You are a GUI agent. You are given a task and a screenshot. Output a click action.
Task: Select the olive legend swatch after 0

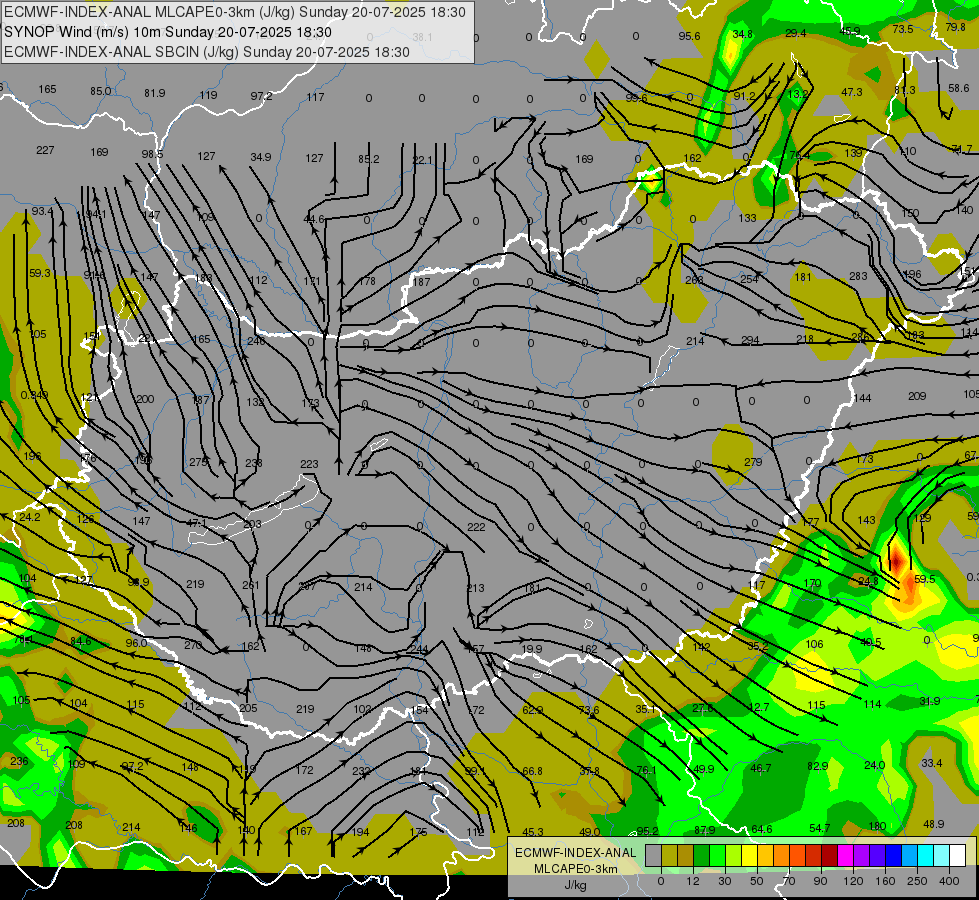pyautogui.click(x=669, y=855)
